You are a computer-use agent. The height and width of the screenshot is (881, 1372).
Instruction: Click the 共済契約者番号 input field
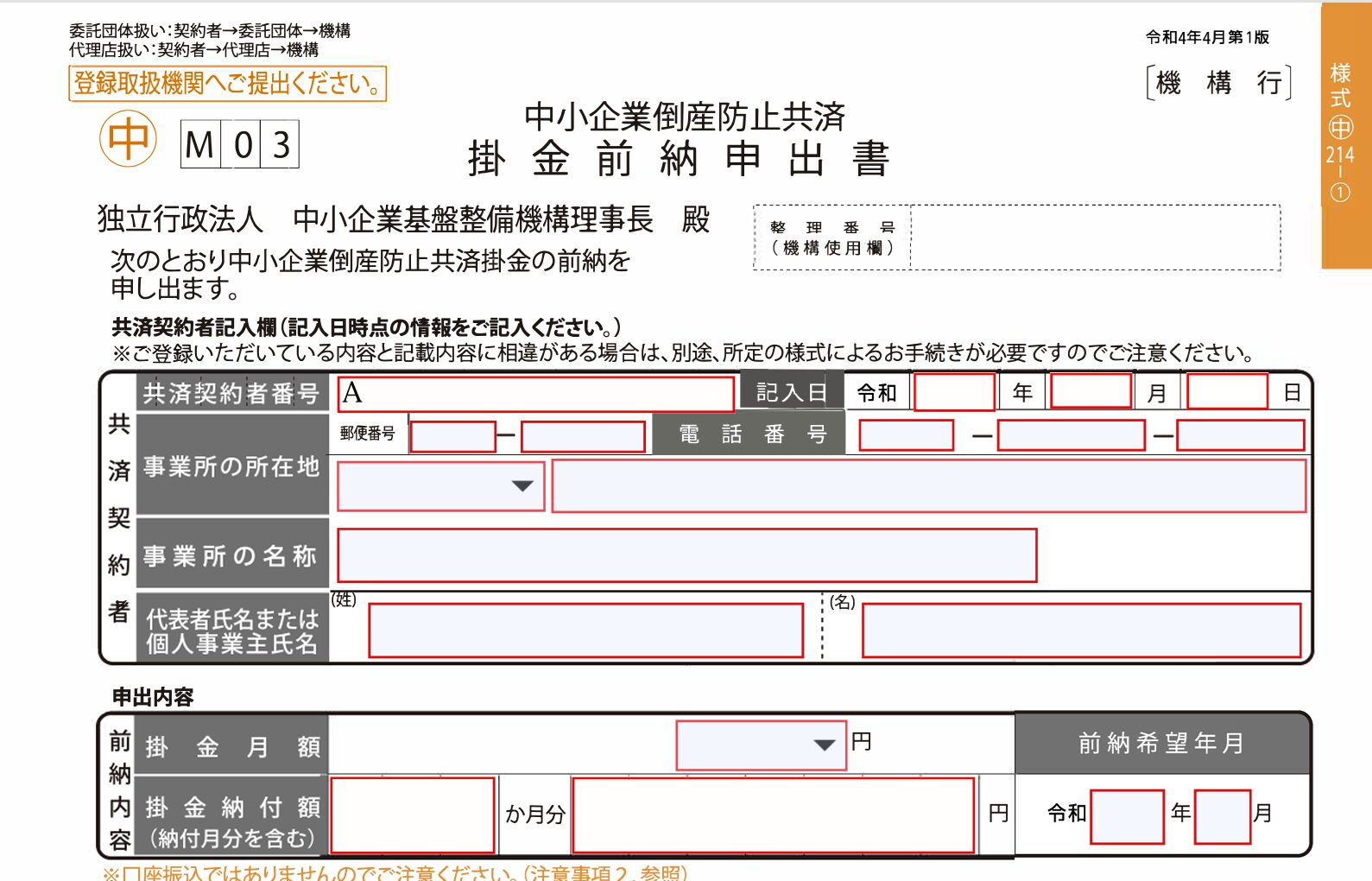click(535, 394)
